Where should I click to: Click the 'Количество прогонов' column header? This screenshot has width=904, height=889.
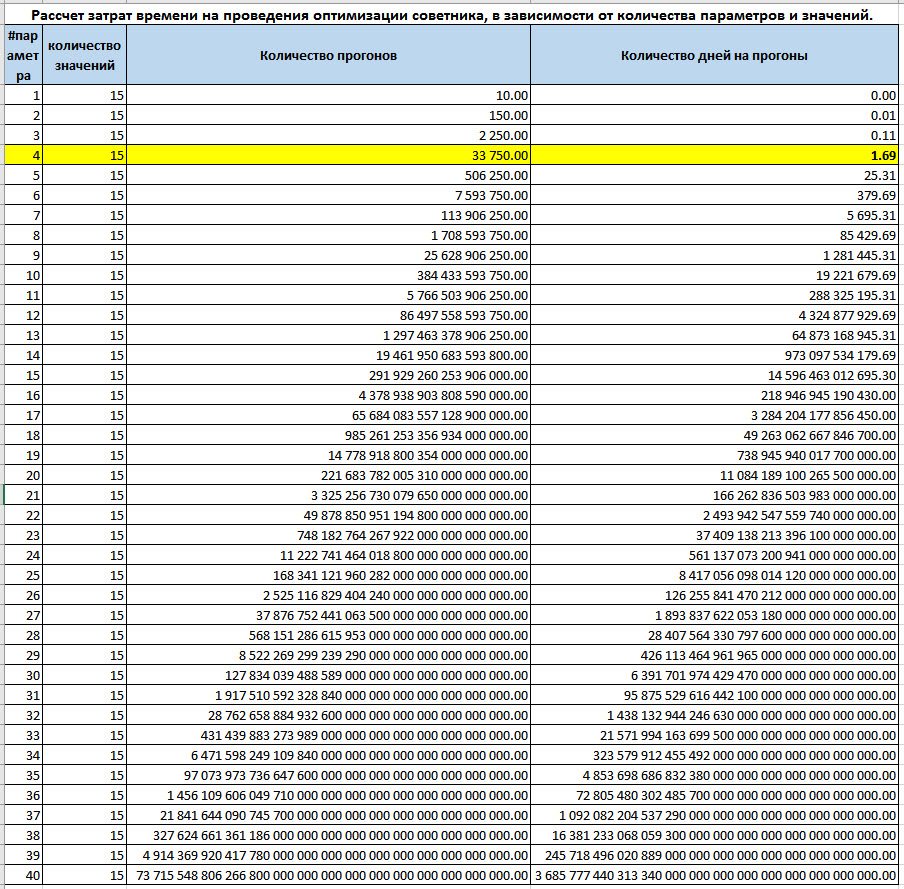pyautogui.click(x=328, y=55)
